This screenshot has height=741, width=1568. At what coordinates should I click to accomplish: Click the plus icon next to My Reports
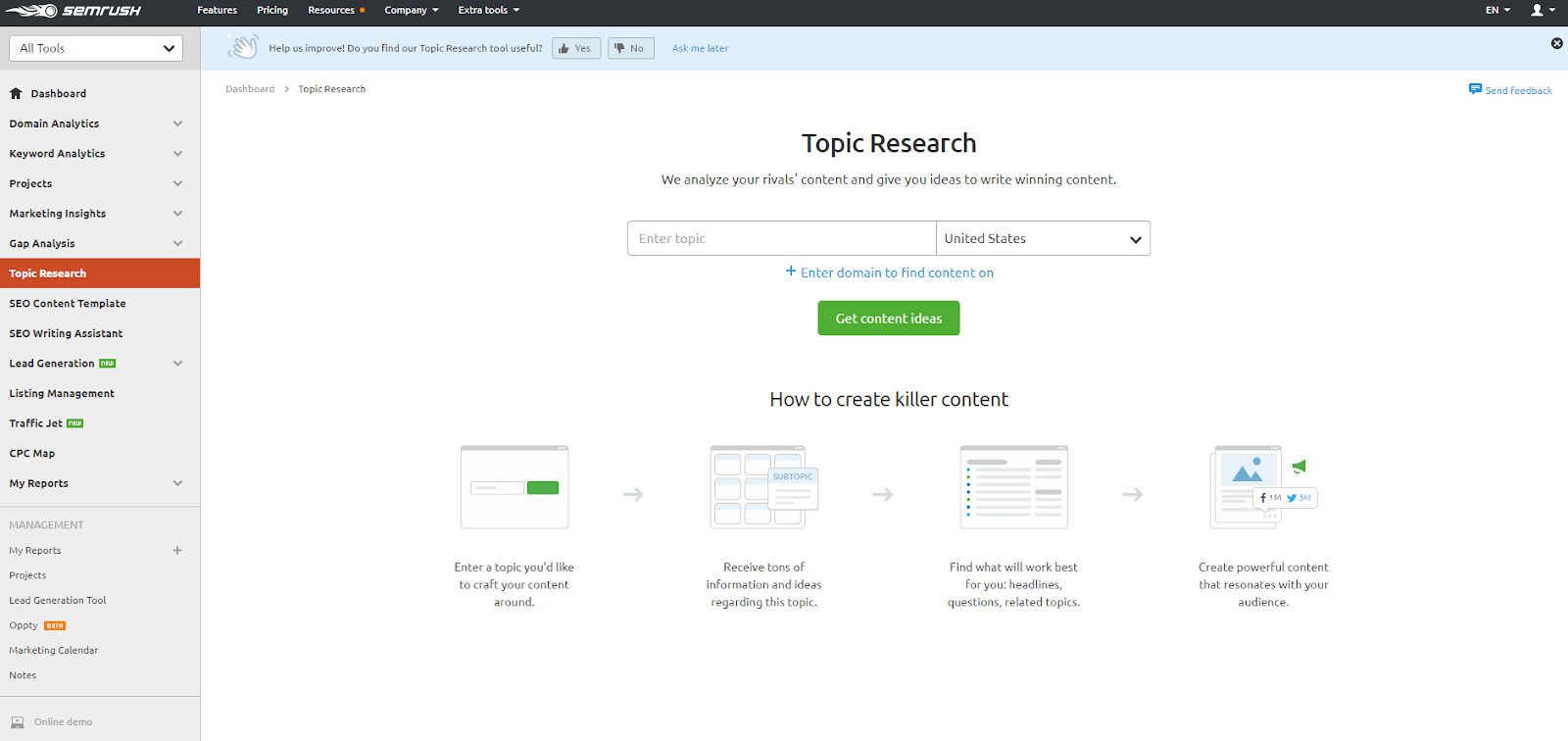[177, 551]
